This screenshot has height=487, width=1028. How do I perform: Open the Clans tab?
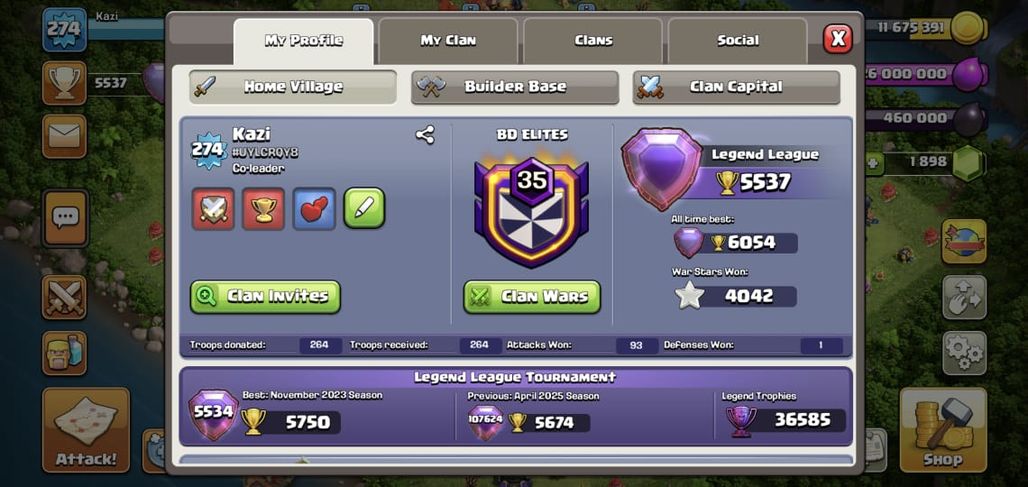point(593,41)
